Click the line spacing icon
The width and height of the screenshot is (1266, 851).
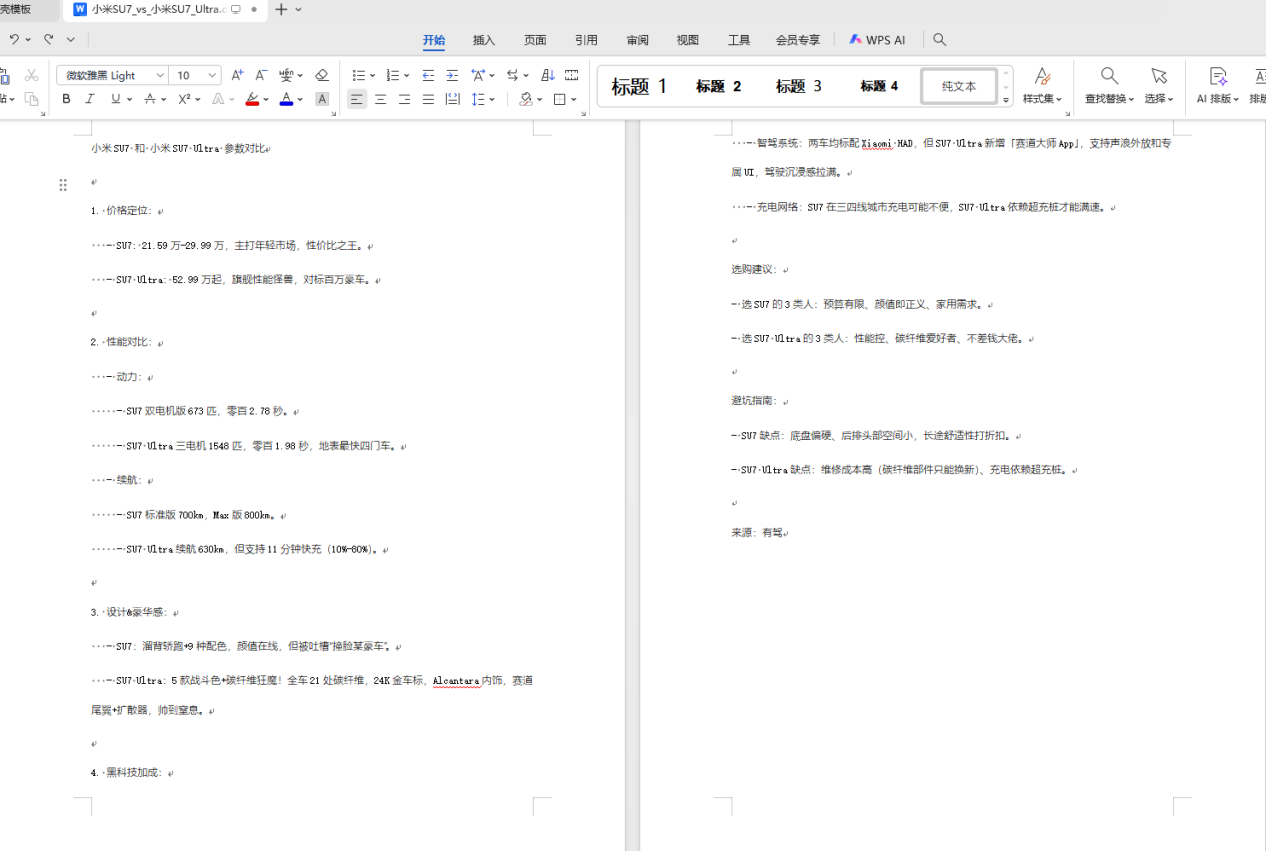[x=479, y=99]
